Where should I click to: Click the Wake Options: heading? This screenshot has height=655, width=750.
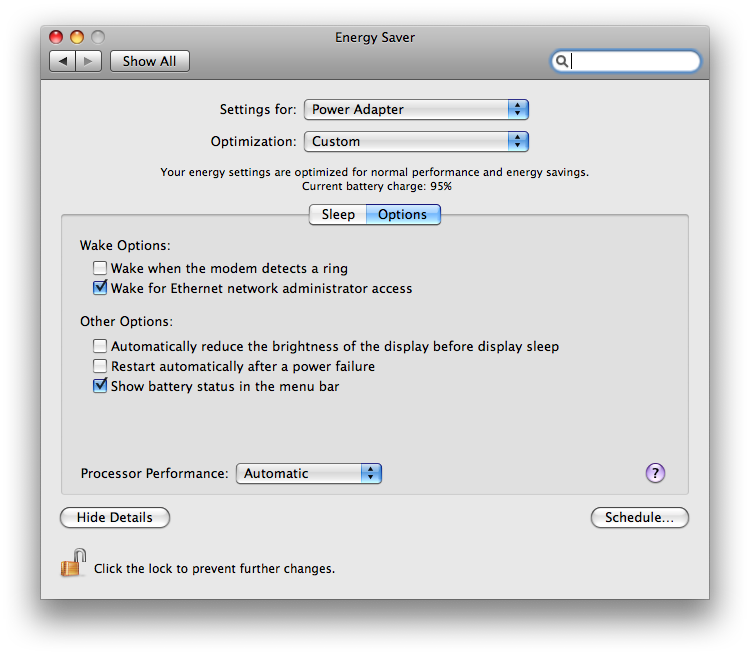click(x=125, y=245)
